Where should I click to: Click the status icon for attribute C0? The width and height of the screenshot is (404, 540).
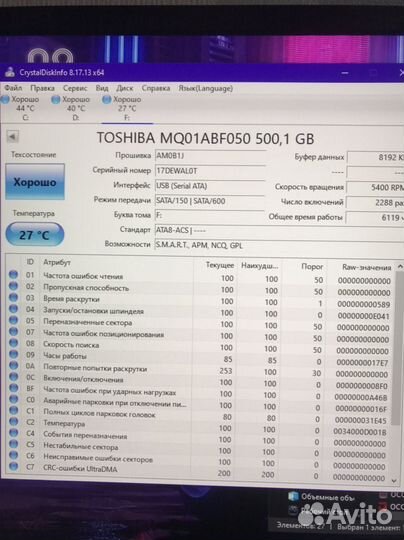13,399
